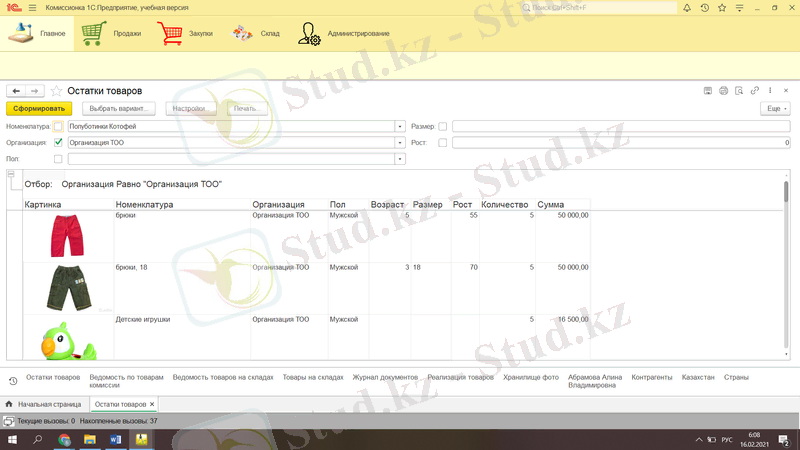Open Хранилище фото link

click(x=531, y=377)
